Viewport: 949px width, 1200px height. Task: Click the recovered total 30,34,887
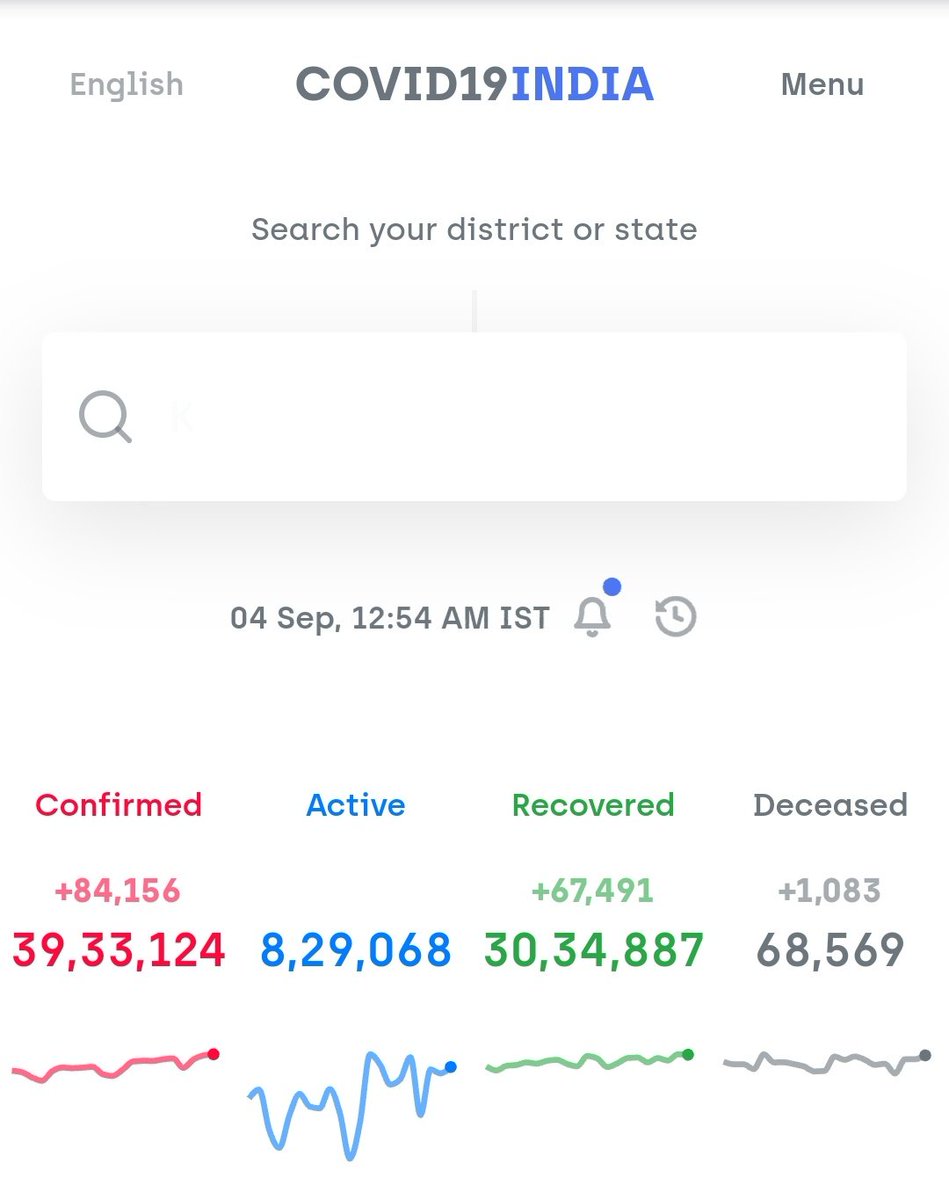pos(593,950)
